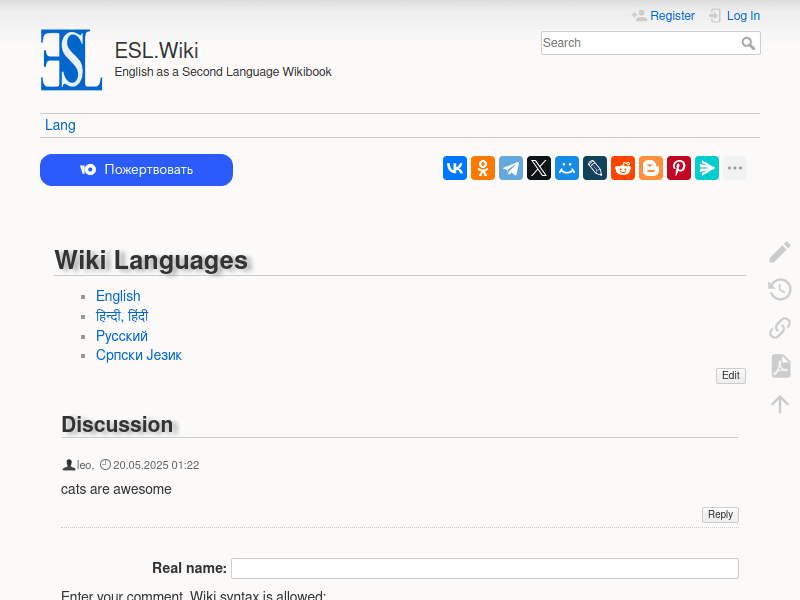Share on Pinterest
This screenshot has width=800, height=600.
(679, 168)
